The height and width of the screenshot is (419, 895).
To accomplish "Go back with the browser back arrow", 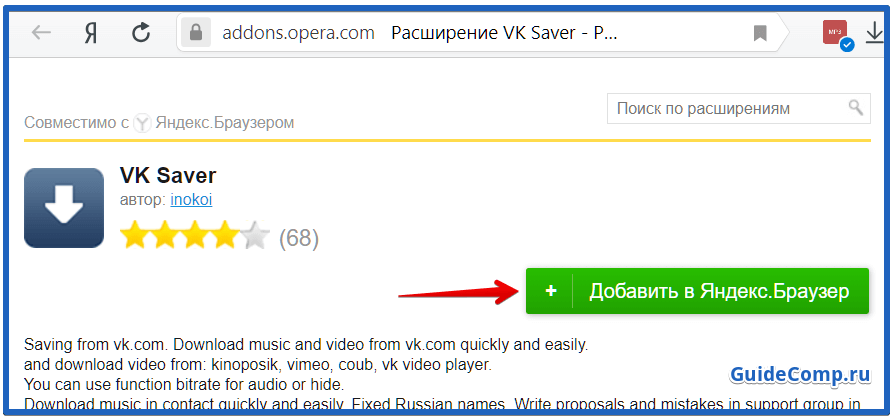I will 41,33.
